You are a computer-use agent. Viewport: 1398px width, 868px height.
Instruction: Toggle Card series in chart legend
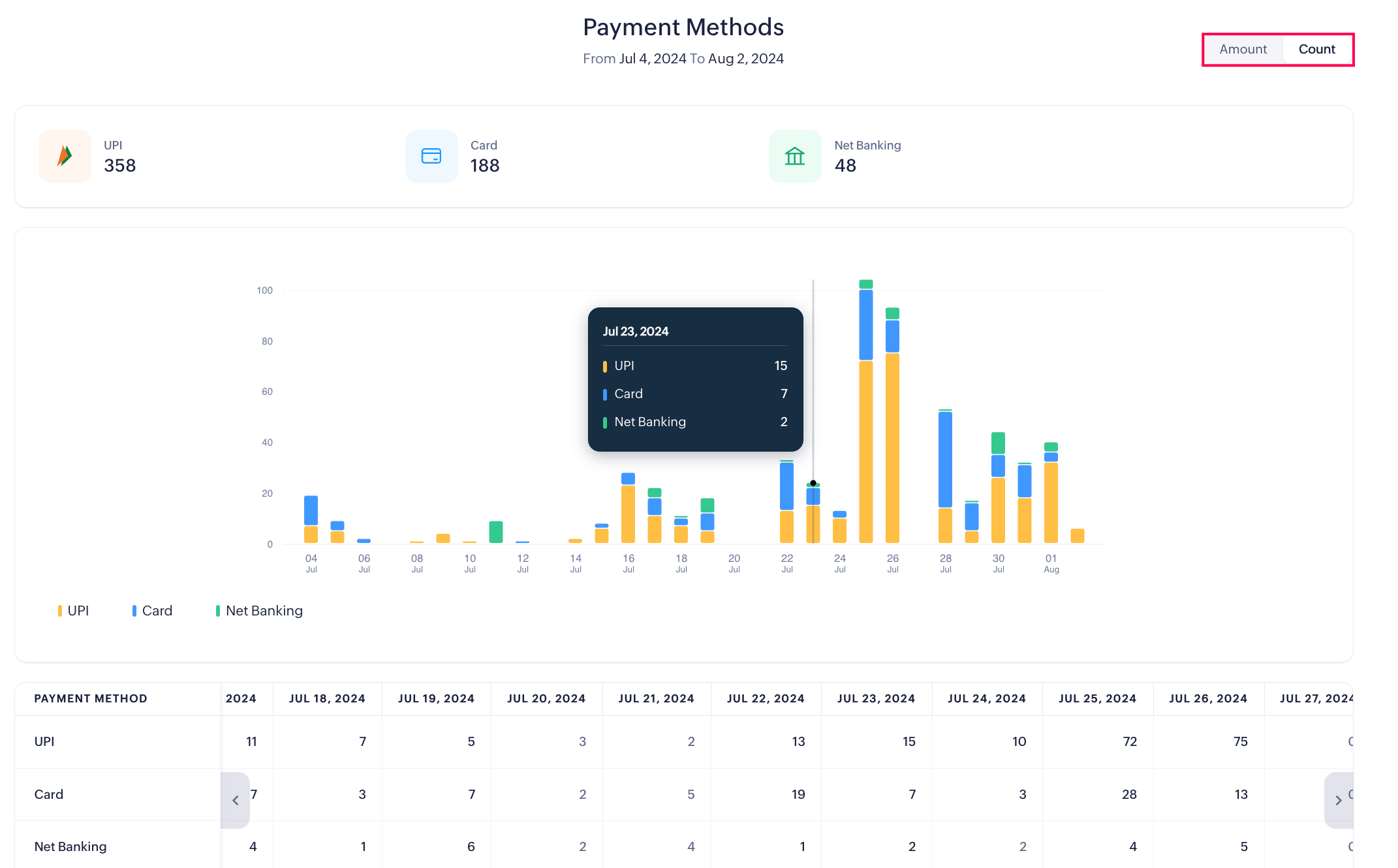coord(152,611)
